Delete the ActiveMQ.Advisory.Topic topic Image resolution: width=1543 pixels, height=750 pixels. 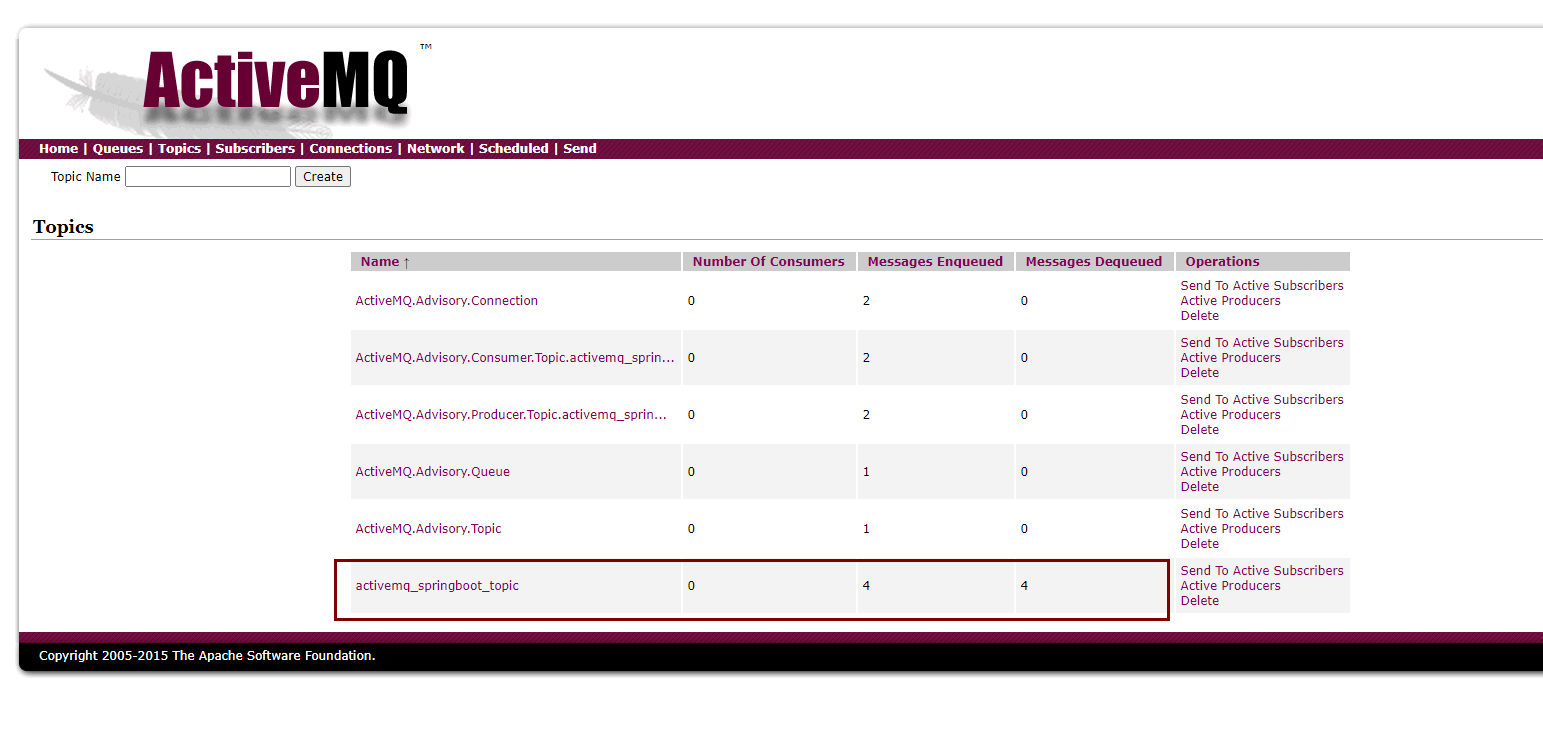tap(1199, 544)
